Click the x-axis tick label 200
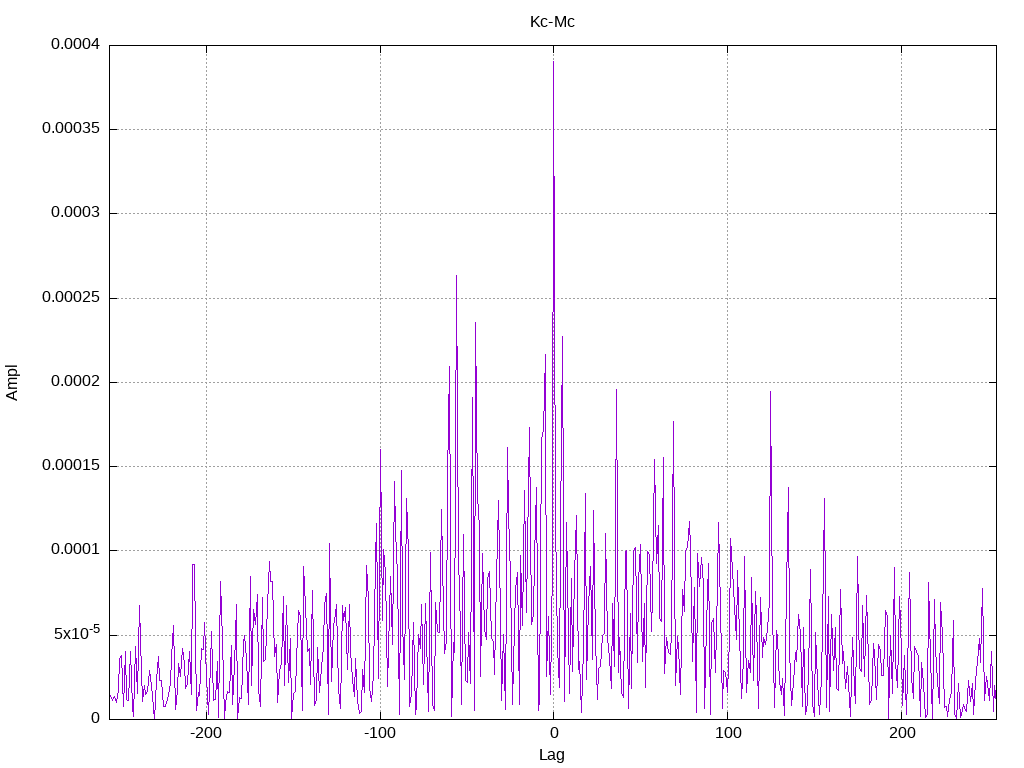Viewport: 1024px width, 768px height. [902, 733]
